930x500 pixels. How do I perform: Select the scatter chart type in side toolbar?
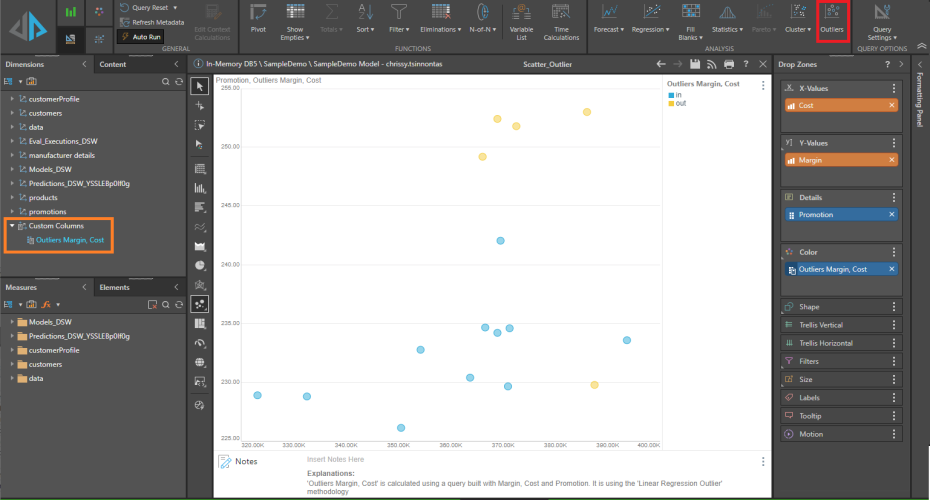(200, 304)
